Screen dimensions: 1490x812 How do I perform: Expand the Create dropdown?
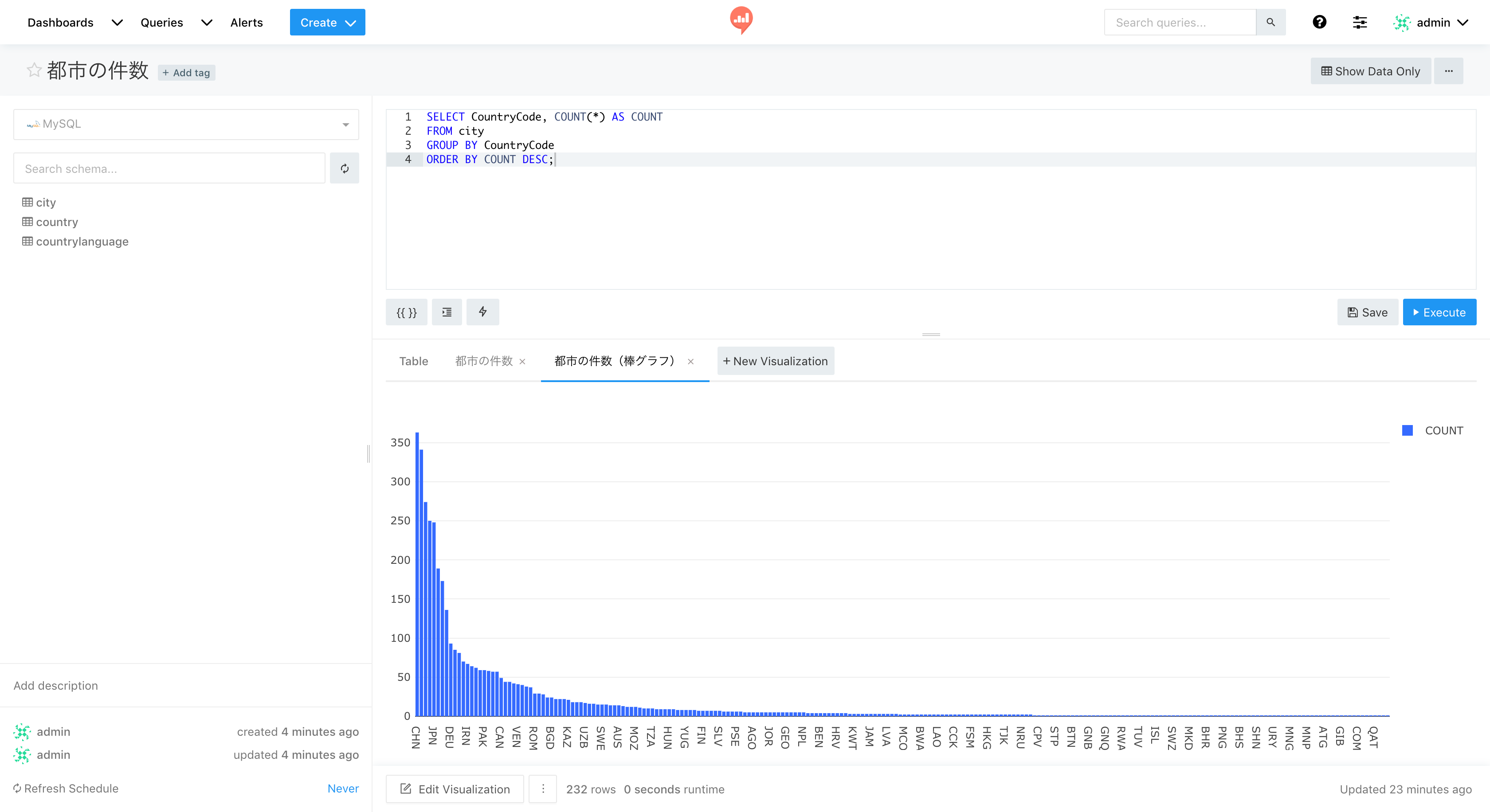coord(327,23)
